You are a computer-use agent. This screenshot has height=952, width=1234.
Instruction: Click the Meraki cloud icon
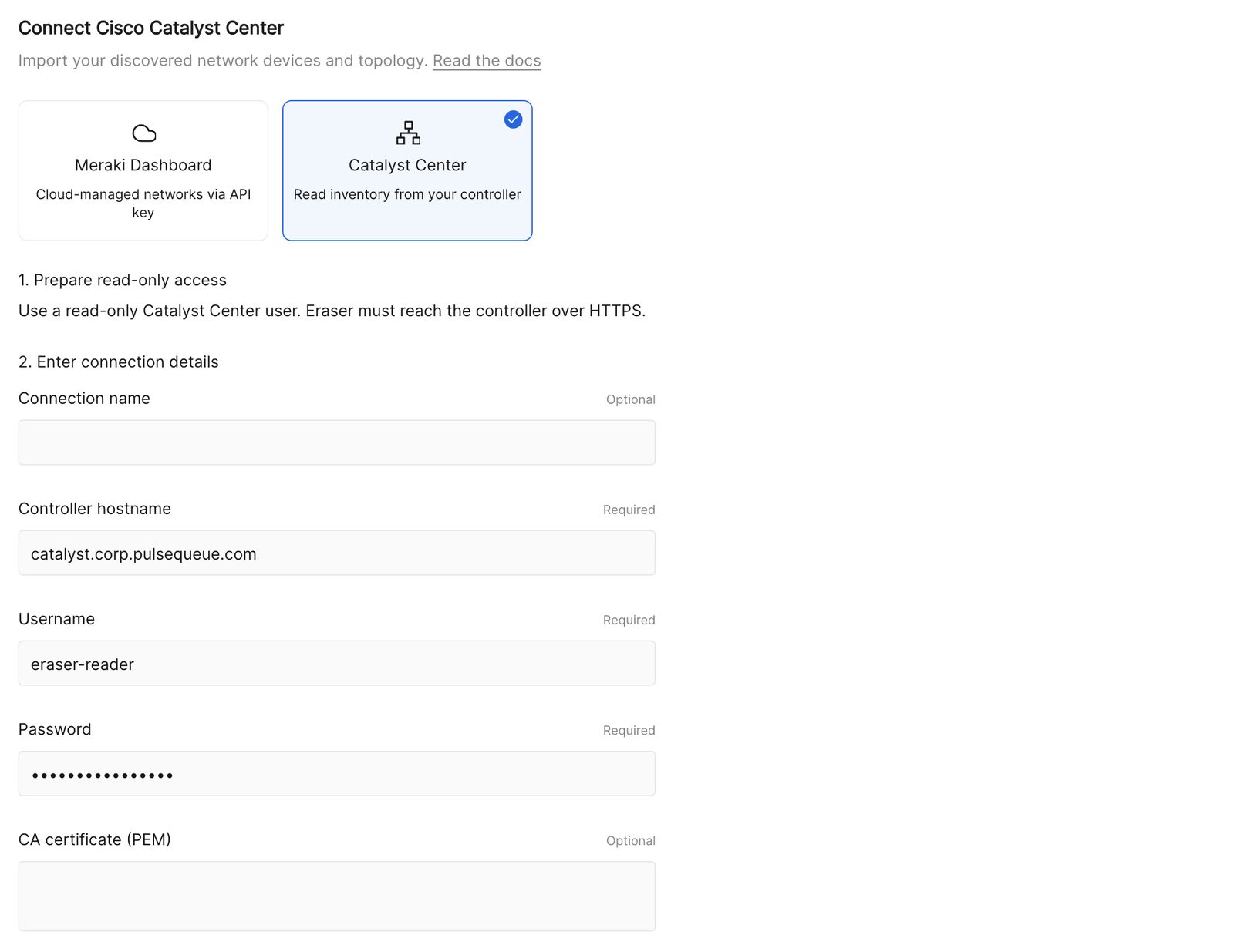143,133
